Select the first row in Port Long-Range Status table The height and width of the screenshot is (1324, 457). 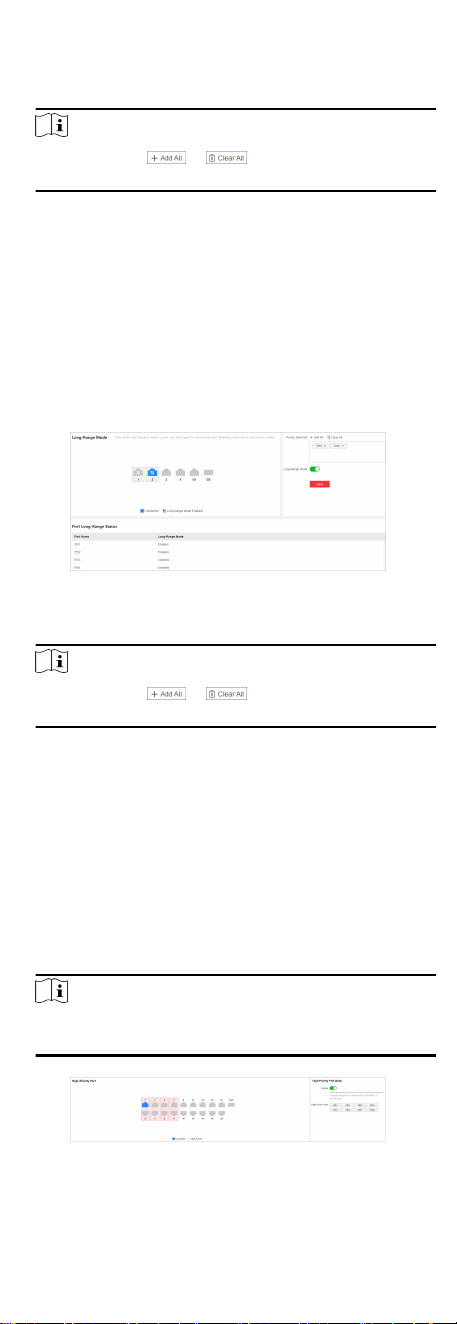(227, 545)
